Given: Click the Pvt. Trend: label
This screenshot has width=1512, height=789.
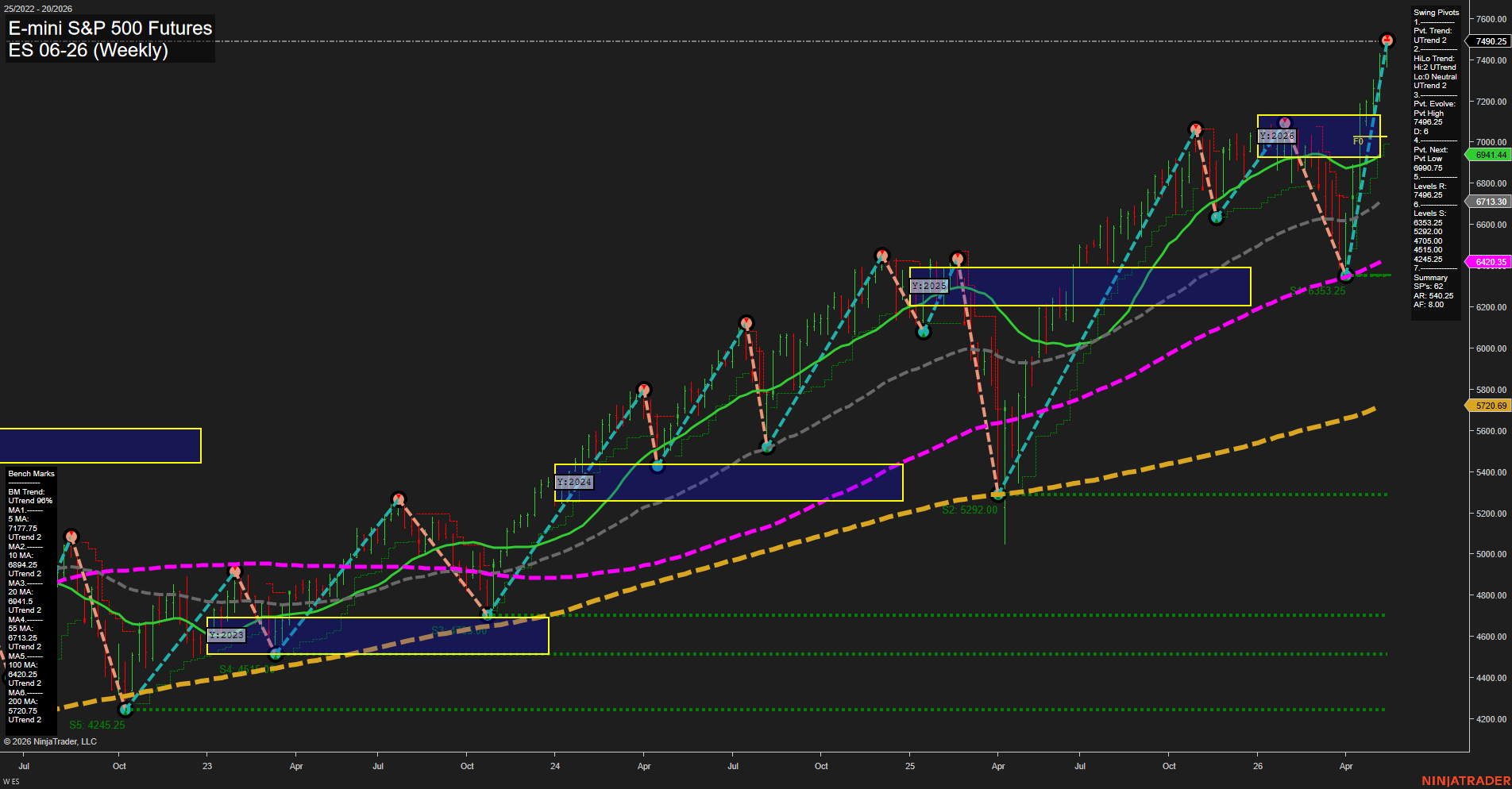Looking at the screenshot, I should 1433,31.
